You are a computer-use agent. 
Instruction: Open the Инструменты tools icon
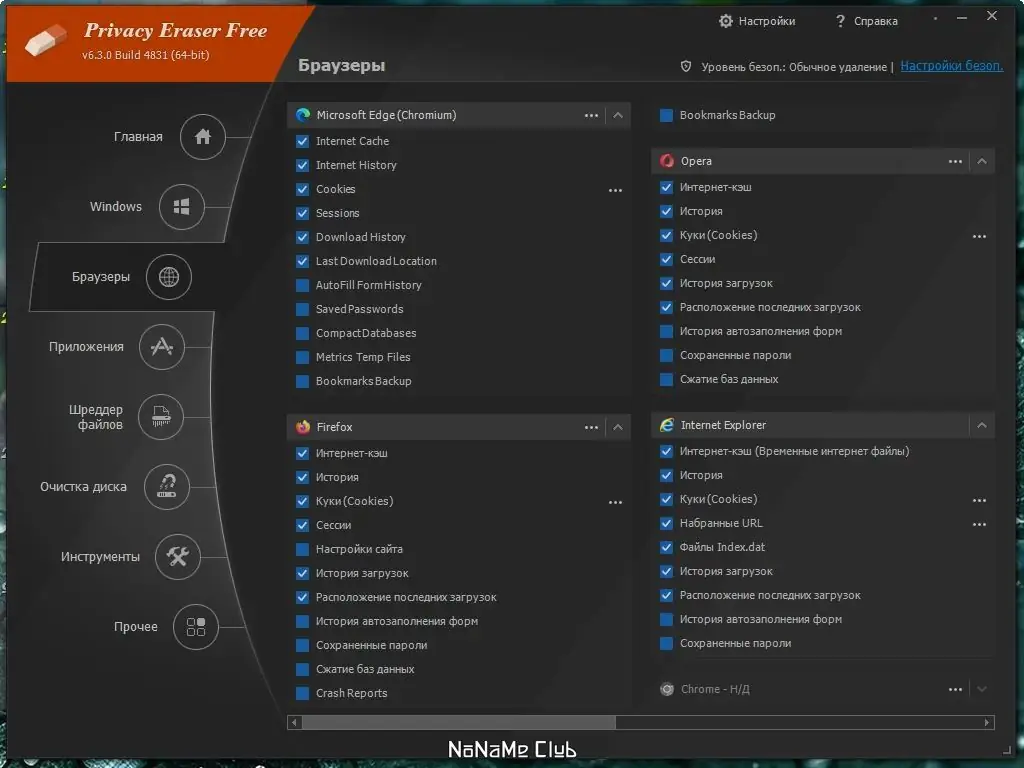pos(178,557)
